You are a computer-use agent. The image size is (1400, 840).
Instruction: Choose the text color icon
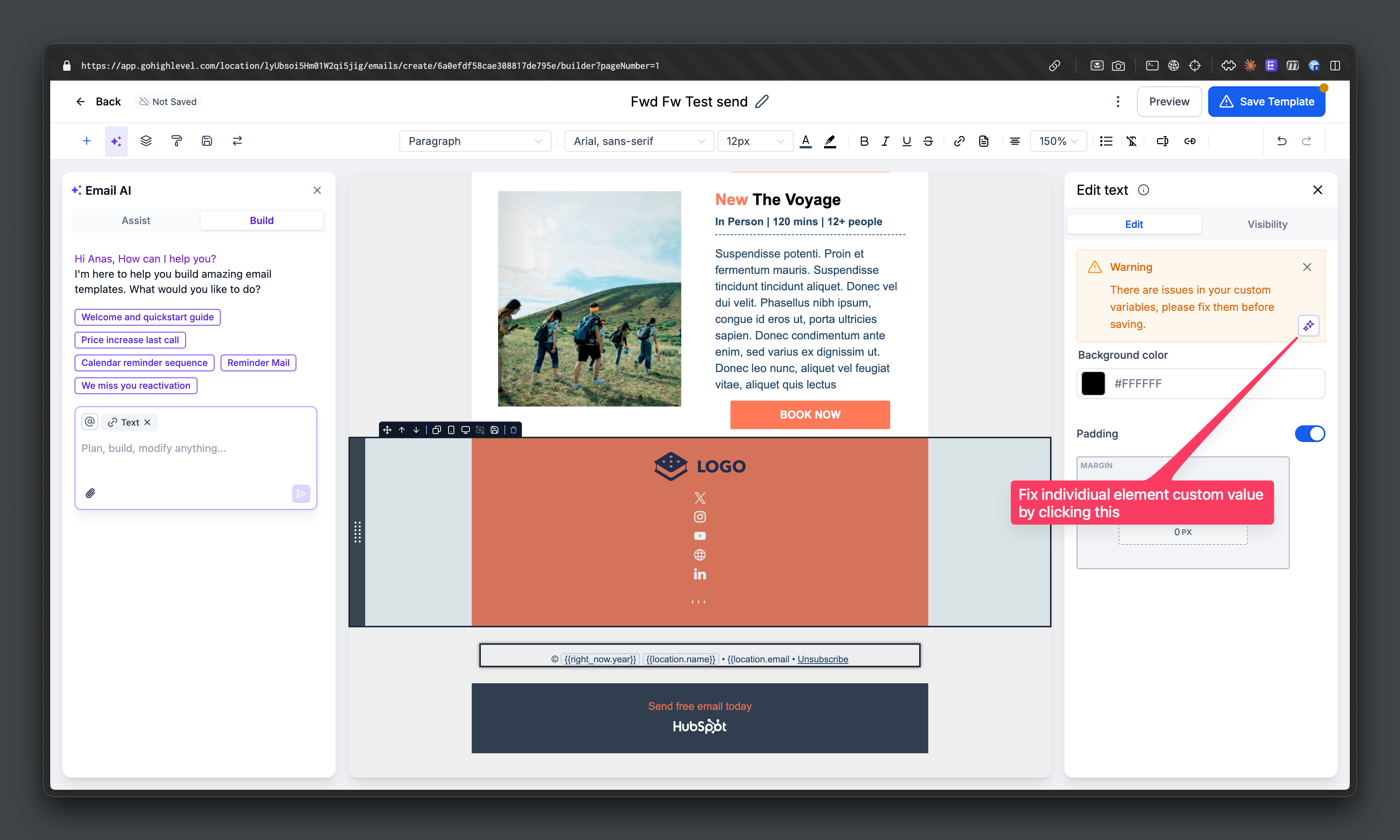pos(806,141)
